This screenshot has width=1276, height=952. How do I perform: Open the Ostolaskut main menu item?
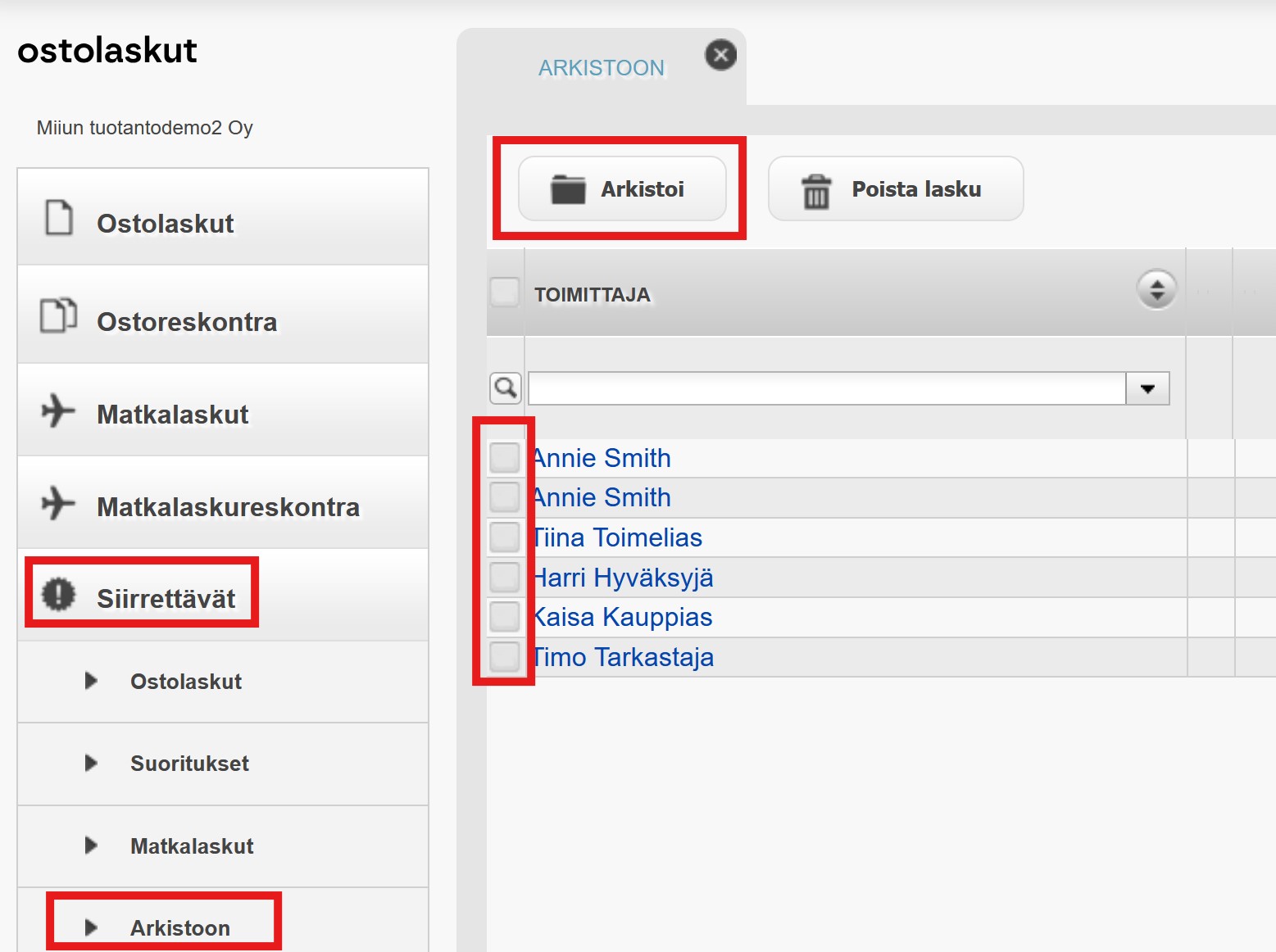223,217
